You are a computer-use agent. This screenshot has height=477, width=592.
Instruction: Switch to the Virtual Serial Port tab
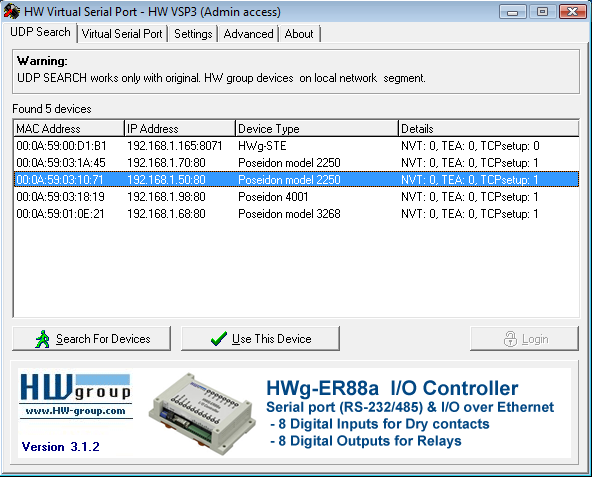click(x=122, y=34)
